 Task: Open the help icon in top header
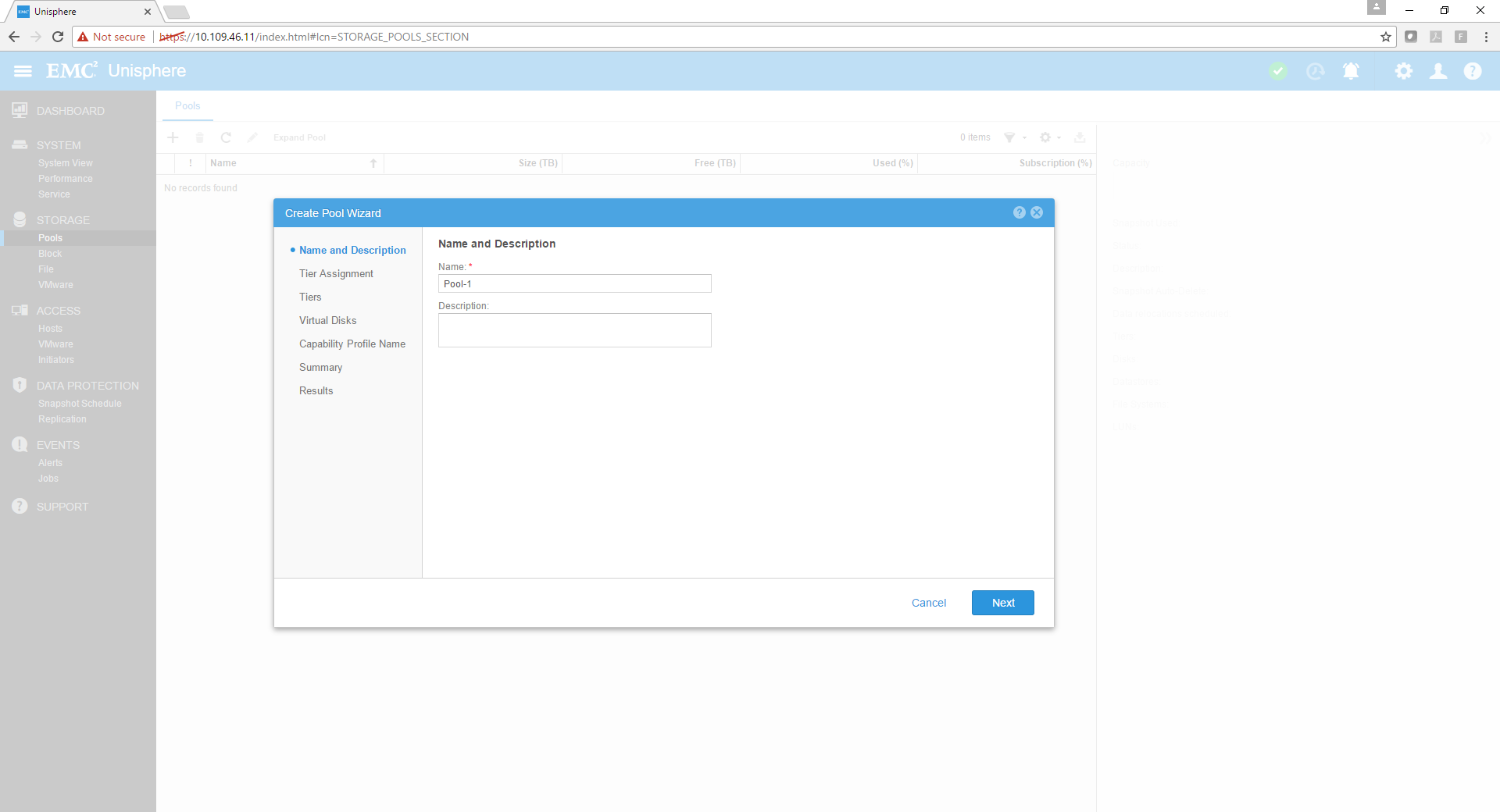pyautogui.click(x=1472, y=71)
